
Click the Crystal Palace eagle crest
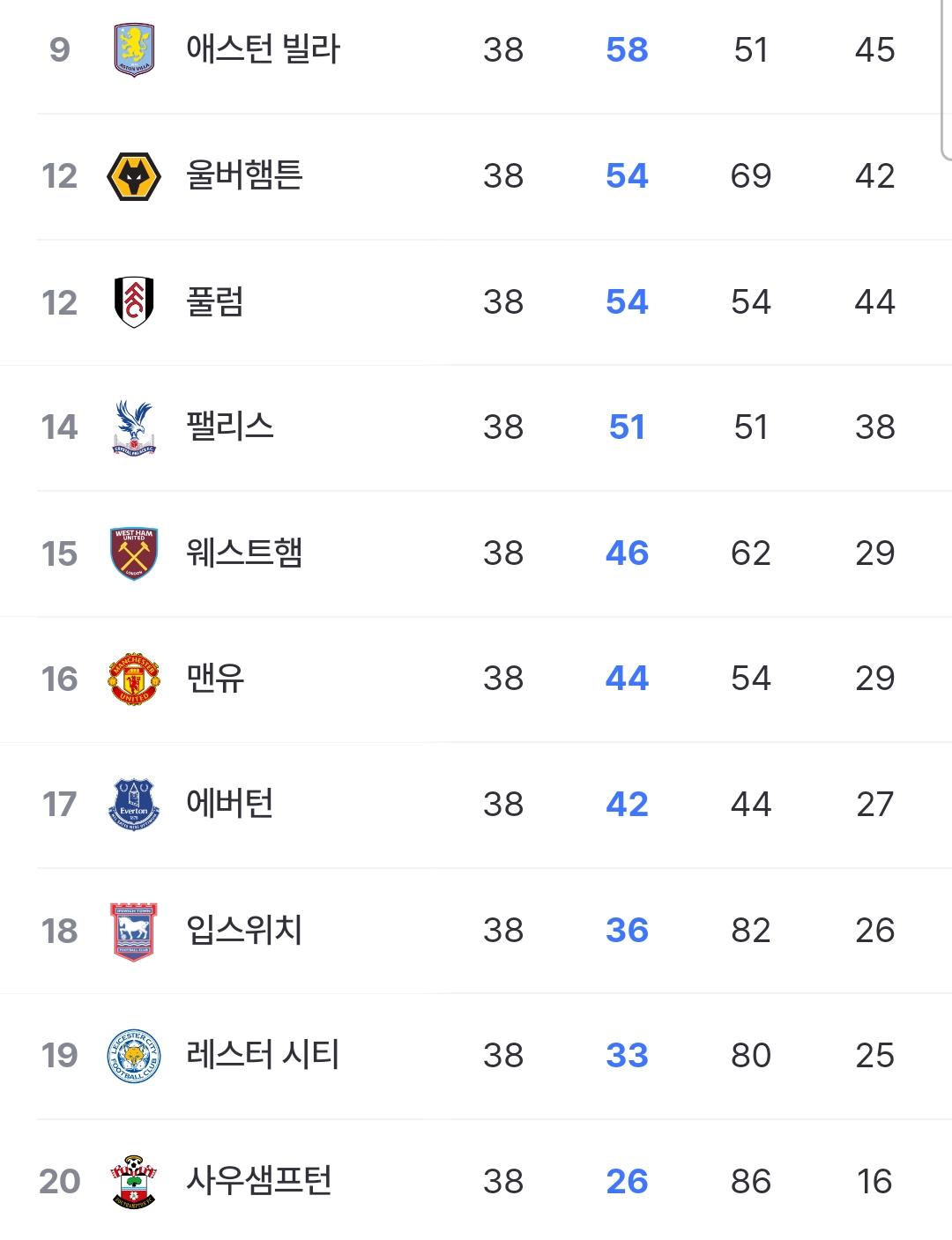(x=133, y=427)
